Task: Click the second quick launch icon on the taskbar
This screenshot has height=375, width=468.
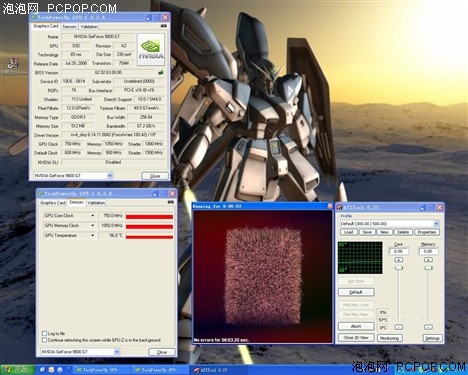Action: (x=51, y=369)
